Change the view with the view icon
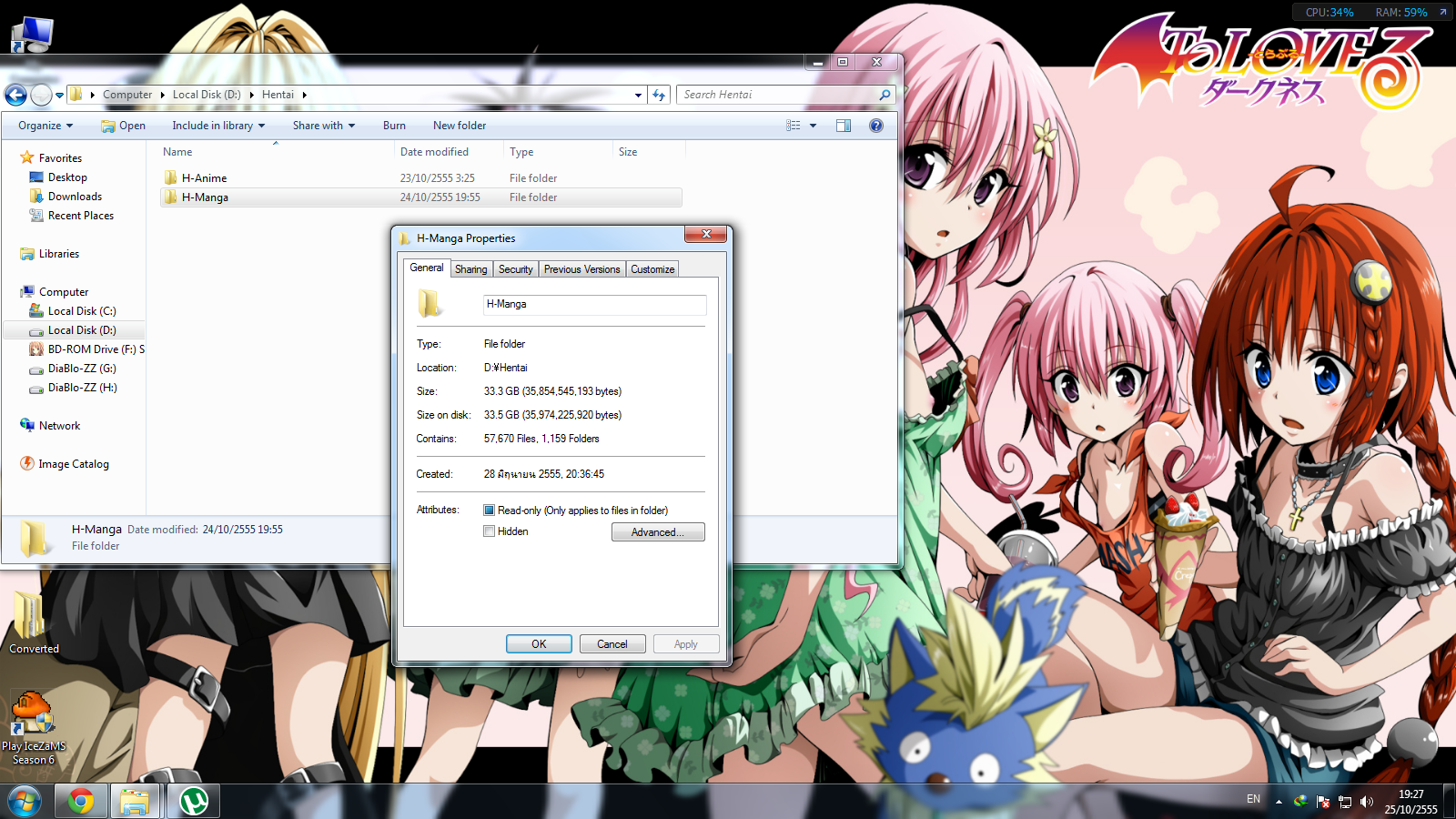The height and width of the screenshot is (819, 1456). 794,126
